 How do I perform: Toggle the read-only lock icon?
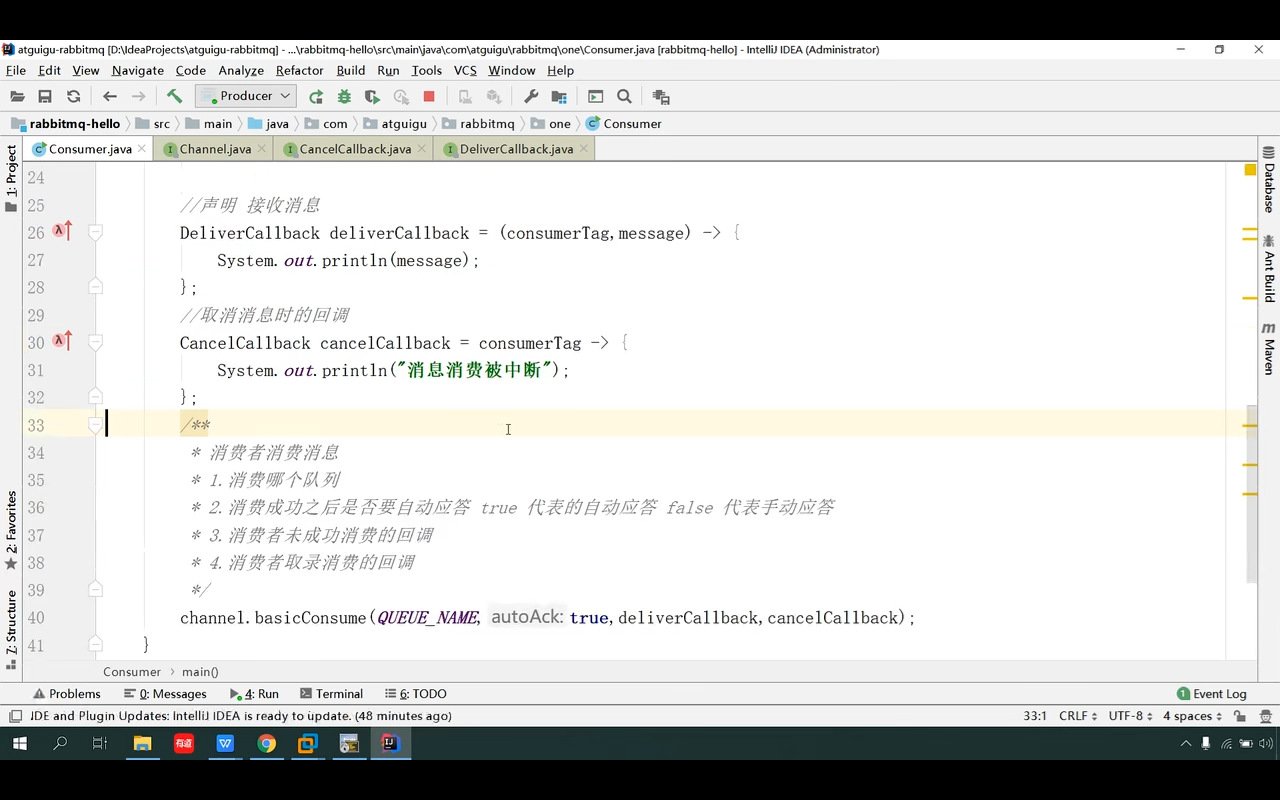pos(1240,716)
